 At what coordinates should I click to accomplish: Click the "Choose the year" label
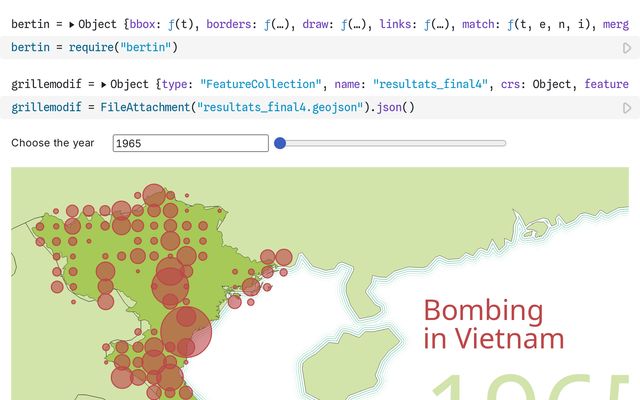(x=53, y=143)
